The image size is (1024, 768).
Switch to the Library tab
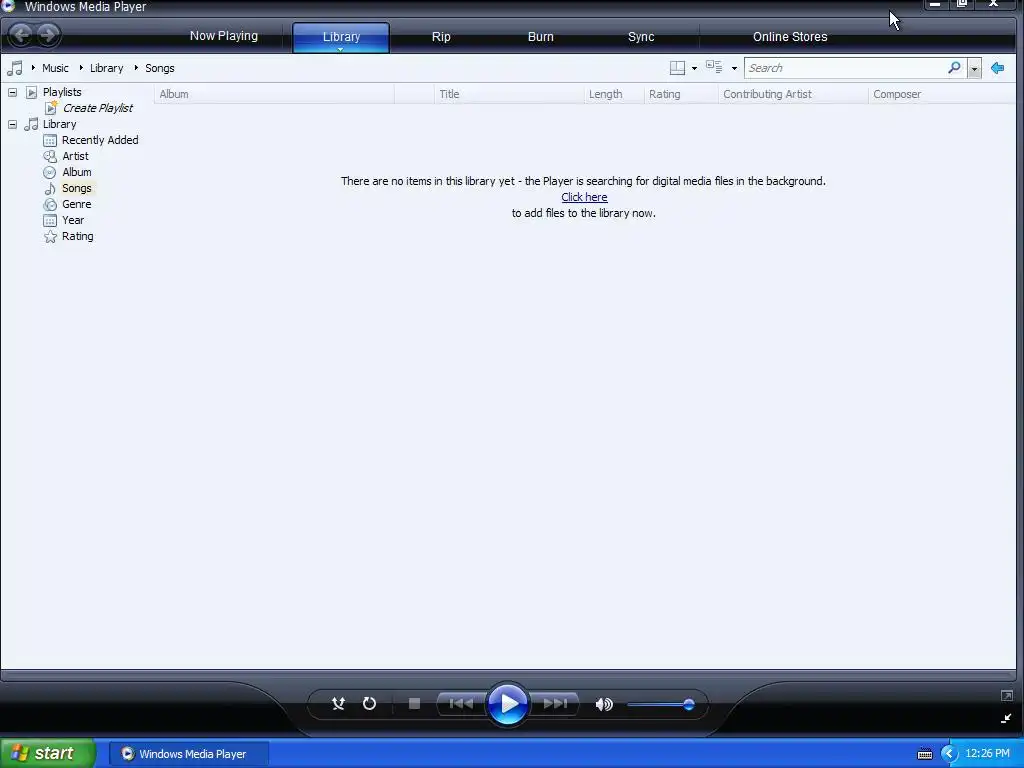pyautogui.click(x=341, y=37)
